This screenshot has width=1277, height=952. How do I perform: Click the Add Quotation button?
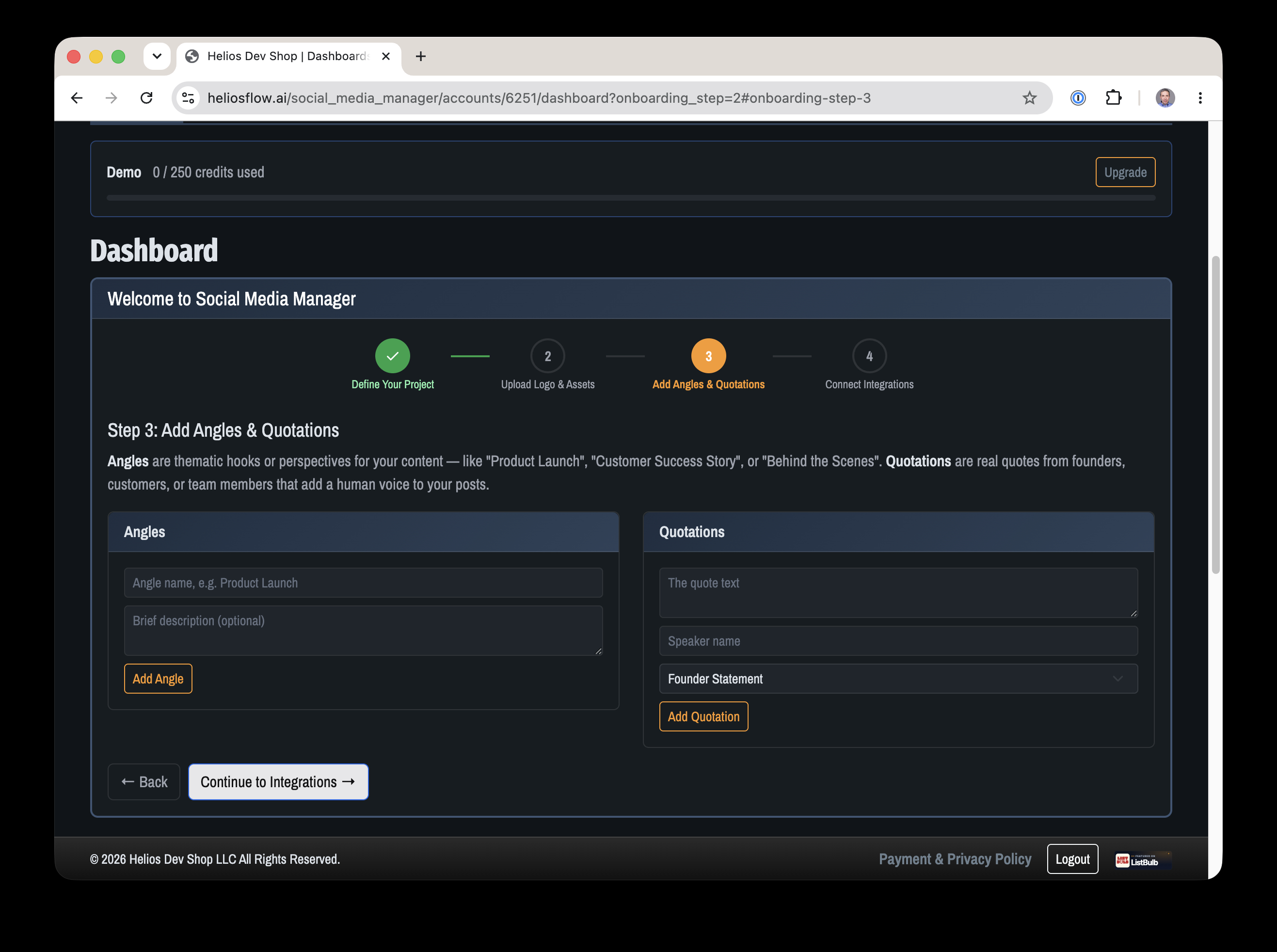pos(703,716)
